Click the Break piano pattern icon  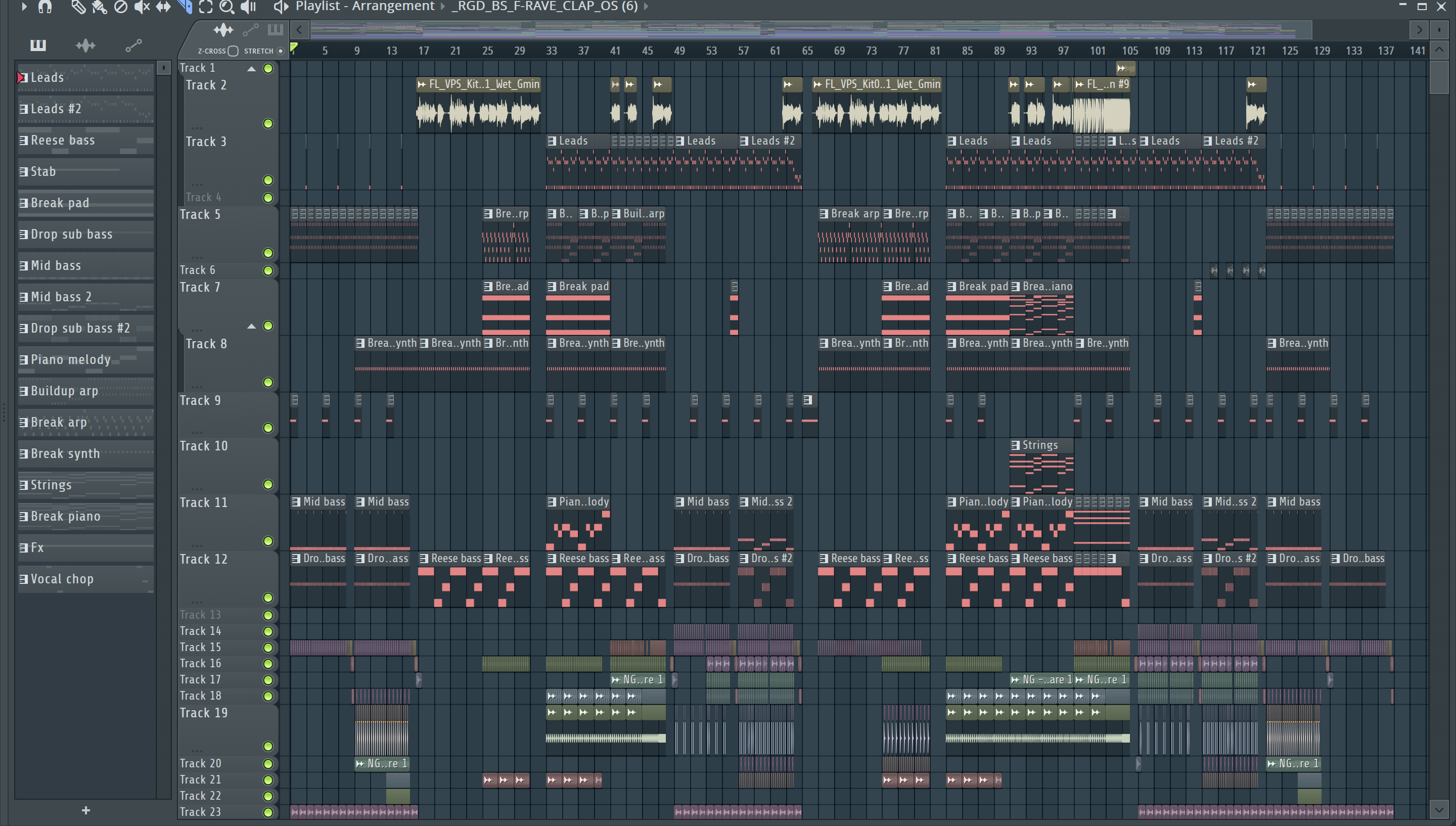[23, 516]
